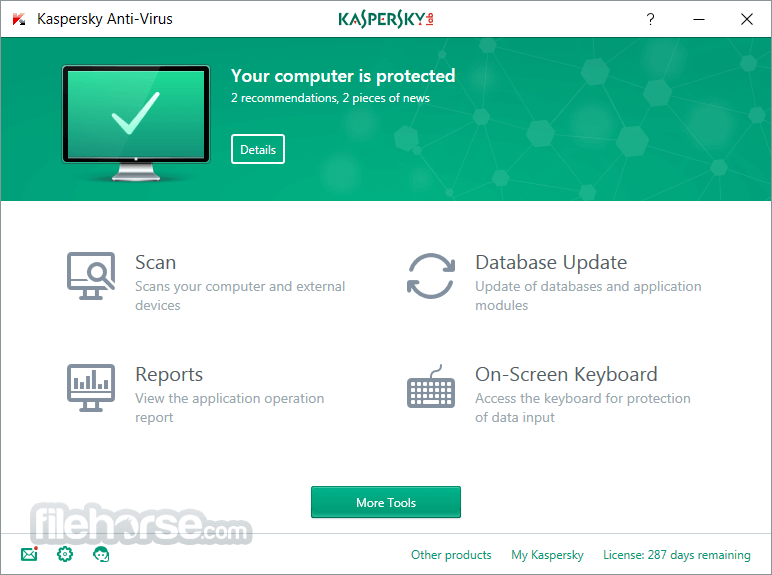Viewport: 772px width, 575px height.
Task: Click License: 287 days remaining link
Action: (x=676, y=555)
